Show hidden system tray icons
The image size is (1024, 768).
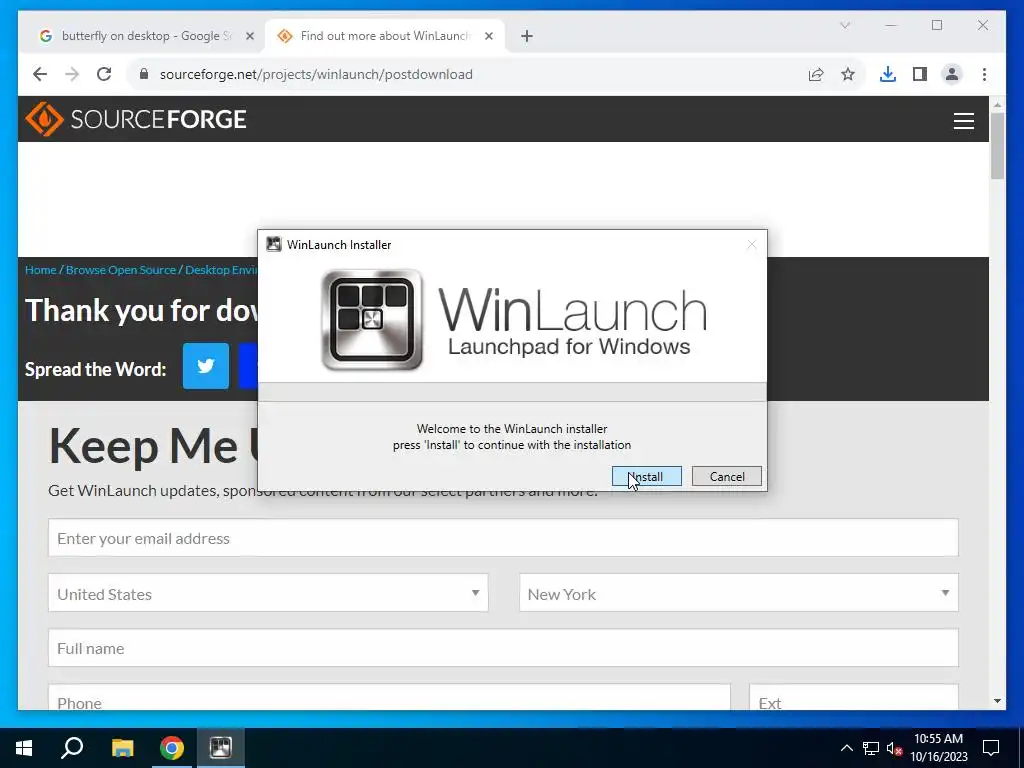tap(846, 748)
